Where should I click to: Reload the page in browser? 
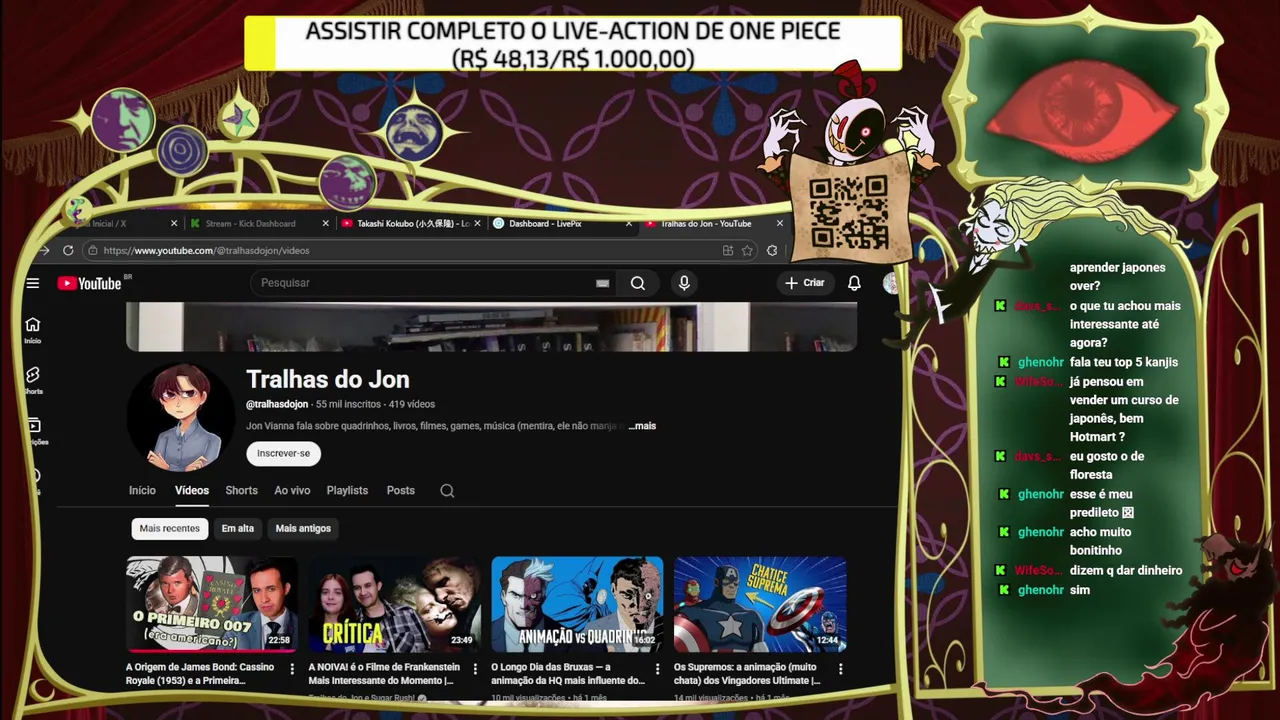click(68, 251)
